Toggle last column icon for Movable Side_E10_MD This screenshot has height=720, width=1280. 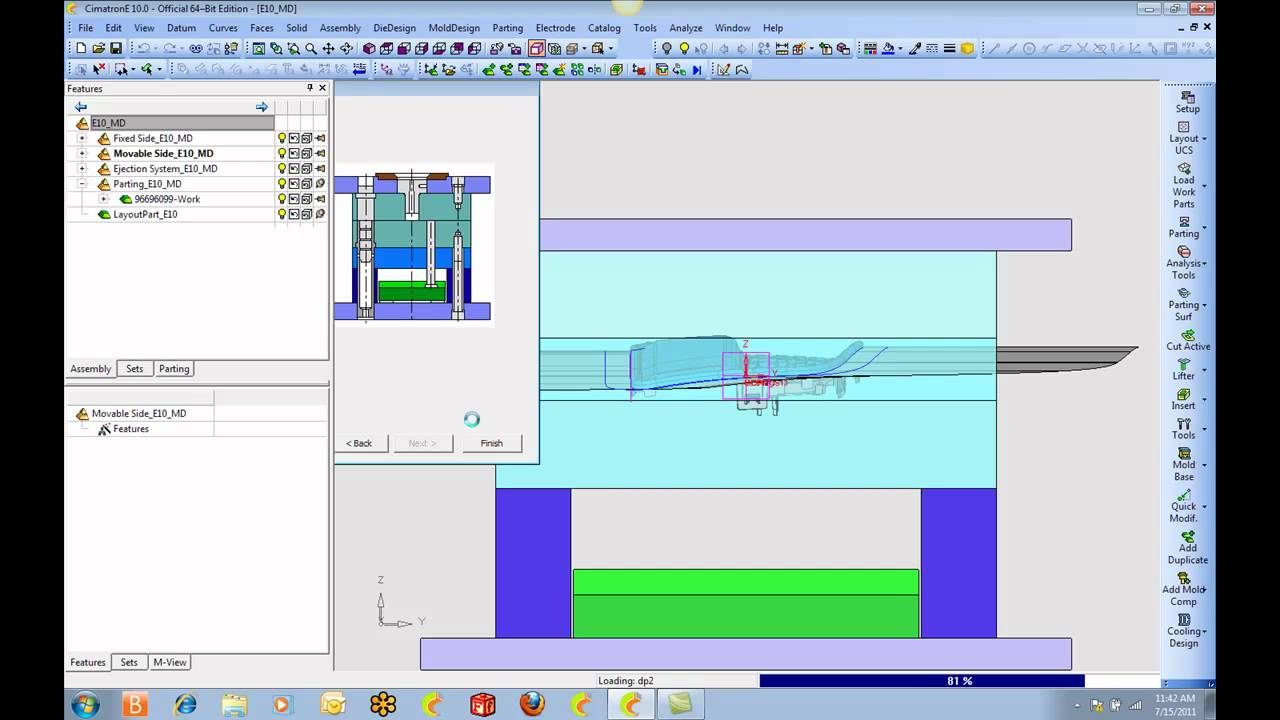point(320,153)
